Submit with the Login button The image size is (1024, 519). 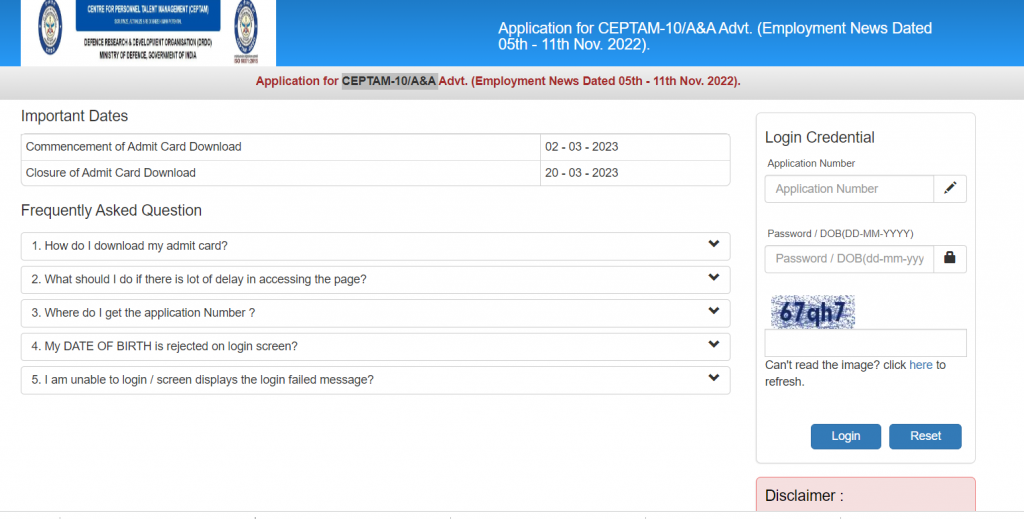coord(846,436)
